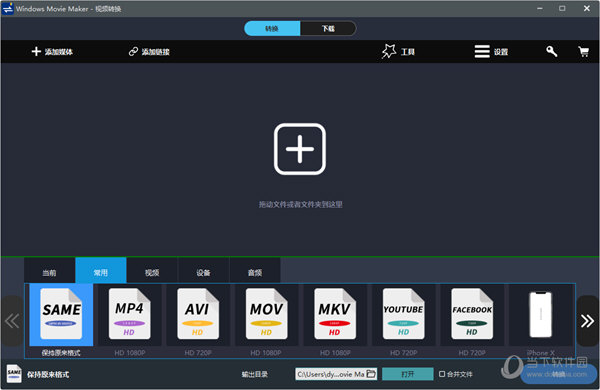The image size is (600, 390).
Task: Click the 设置 label
Action: point(501,52)
